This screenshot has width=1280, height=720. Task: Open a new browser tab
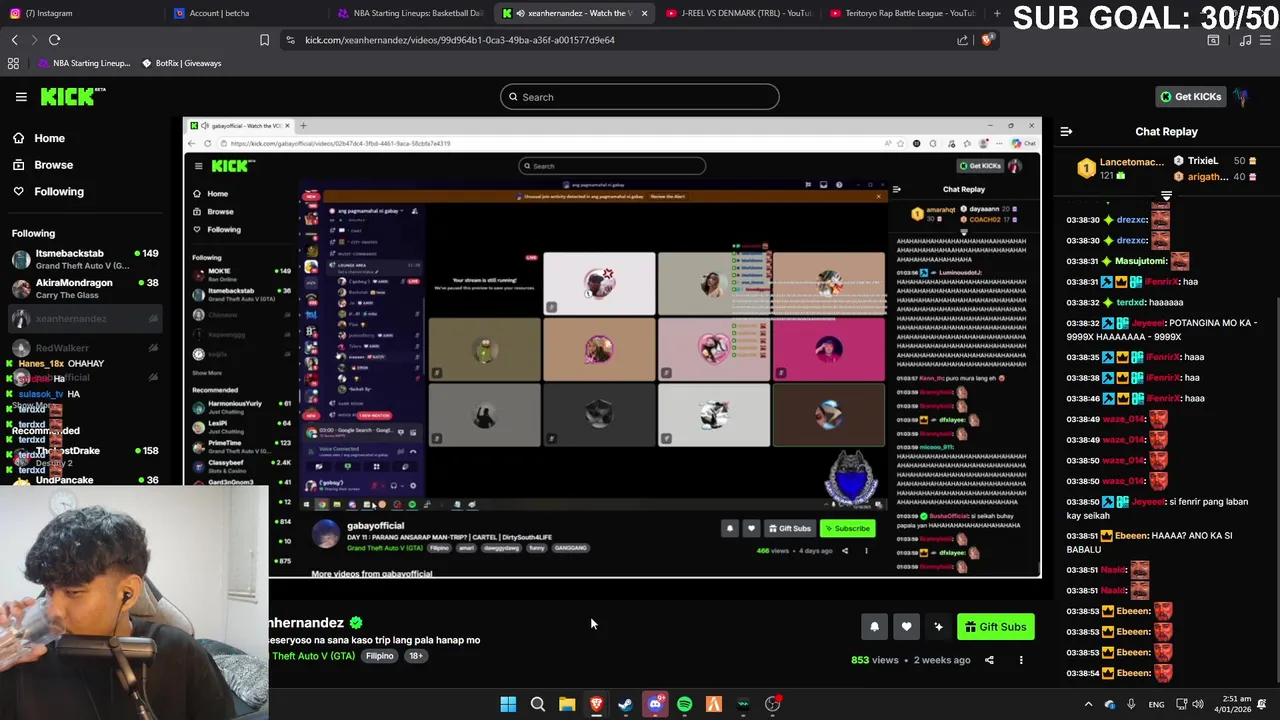pyautogui.click(x=997, y=13)
